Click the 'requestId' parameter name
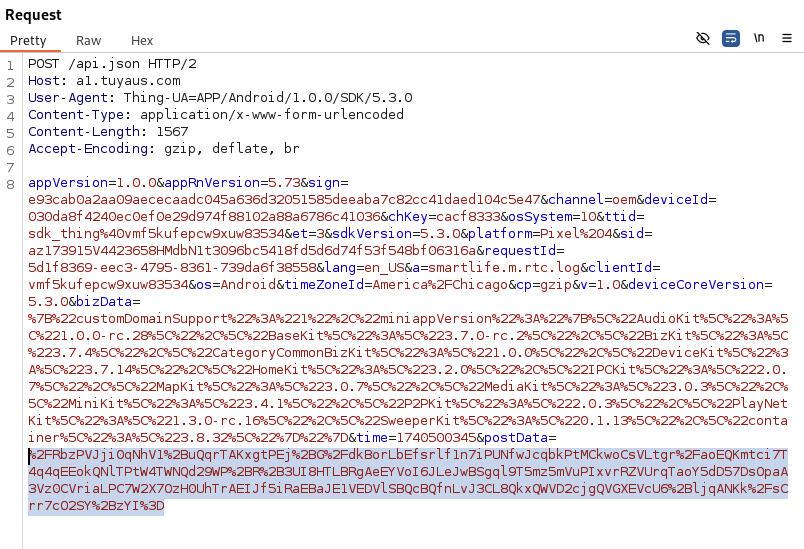This screenshot has width=804, height=549. (x=520, y=250)
